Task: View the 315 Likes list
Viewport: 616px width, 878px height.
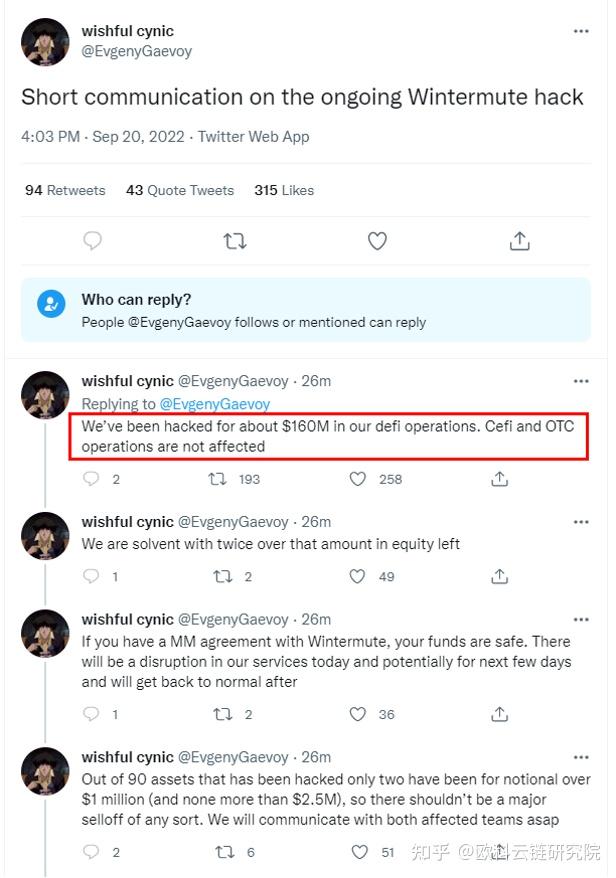Action: point(284,190)
